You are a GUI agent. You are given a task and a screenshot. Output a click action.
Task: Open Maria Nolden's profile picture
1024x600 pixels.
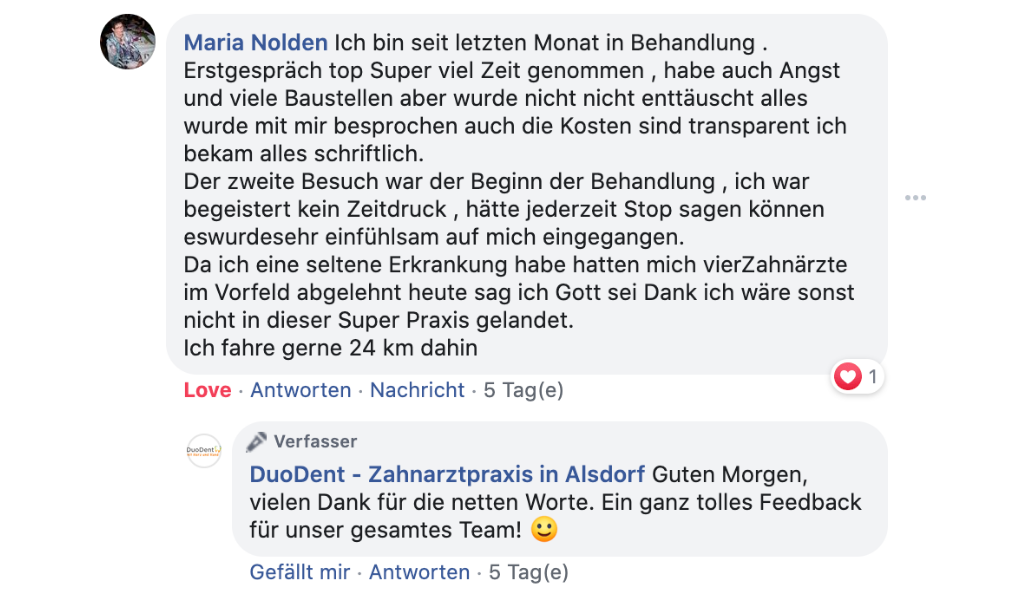tap(128, 42)
